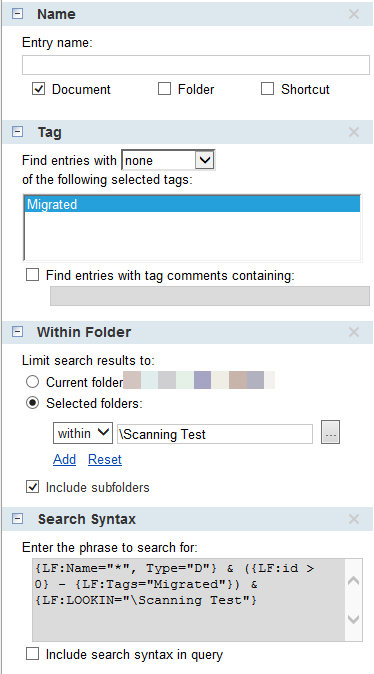Screen dimensions: 374x674
Task: Remove the Name search section
Action: coord(353,14)
